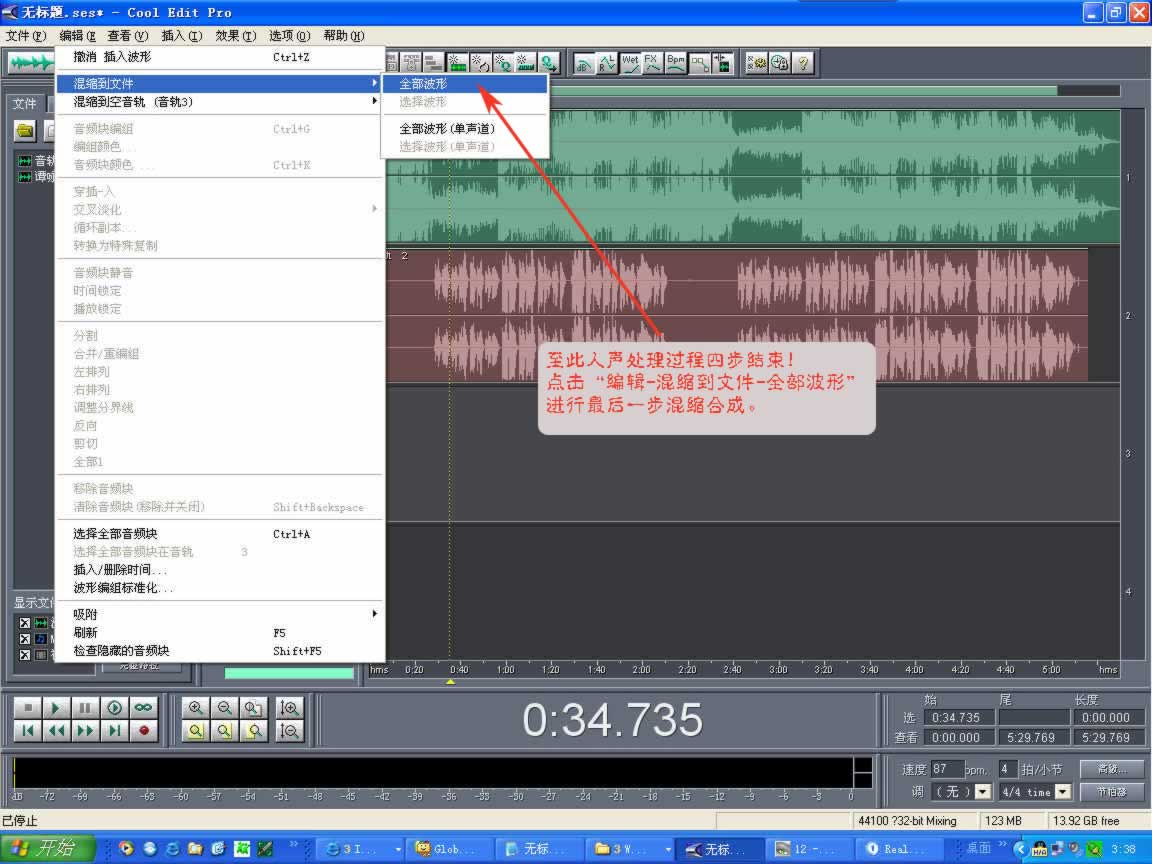Image resolution: width=1152 pixels, height=864 pixels.
Task: Click the zoom out full icon
Action: tap(253, 708)
